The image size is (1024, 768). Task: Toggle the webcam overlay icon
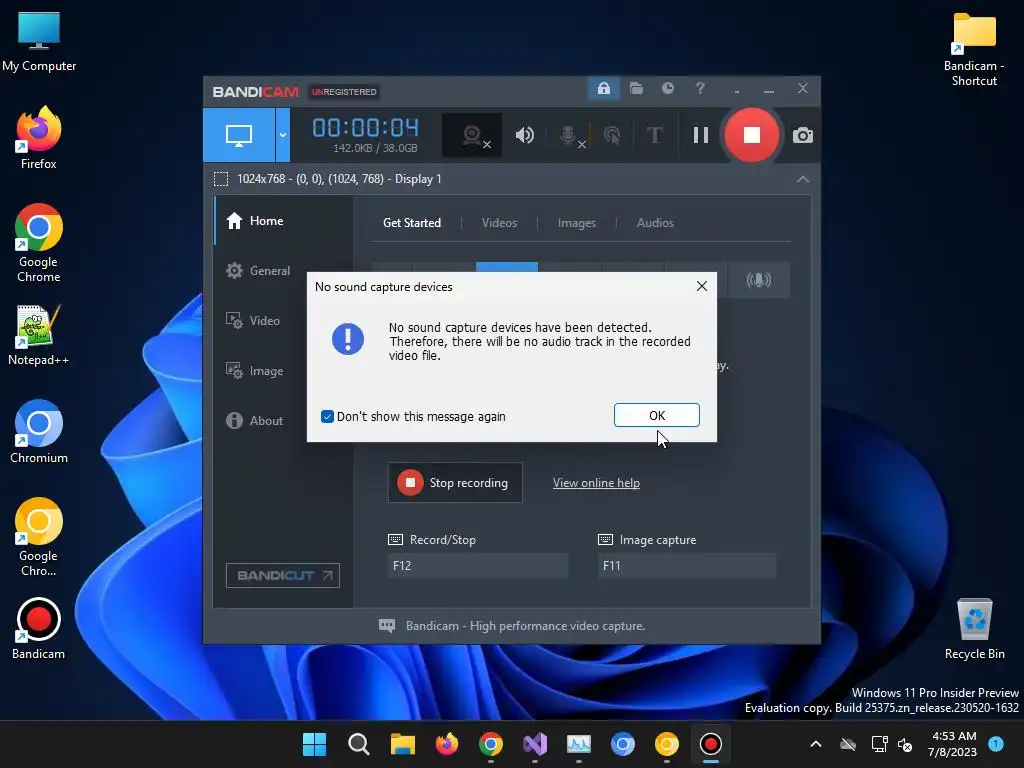(472, 135)
